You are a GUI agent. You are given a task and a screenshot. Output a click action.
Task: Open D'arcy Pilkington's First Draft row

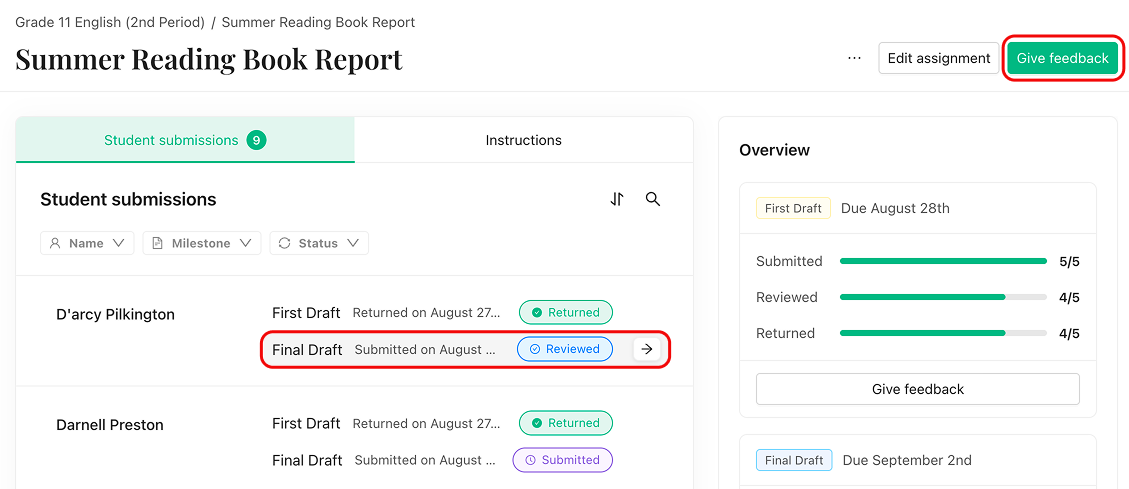tap(465, 313)
